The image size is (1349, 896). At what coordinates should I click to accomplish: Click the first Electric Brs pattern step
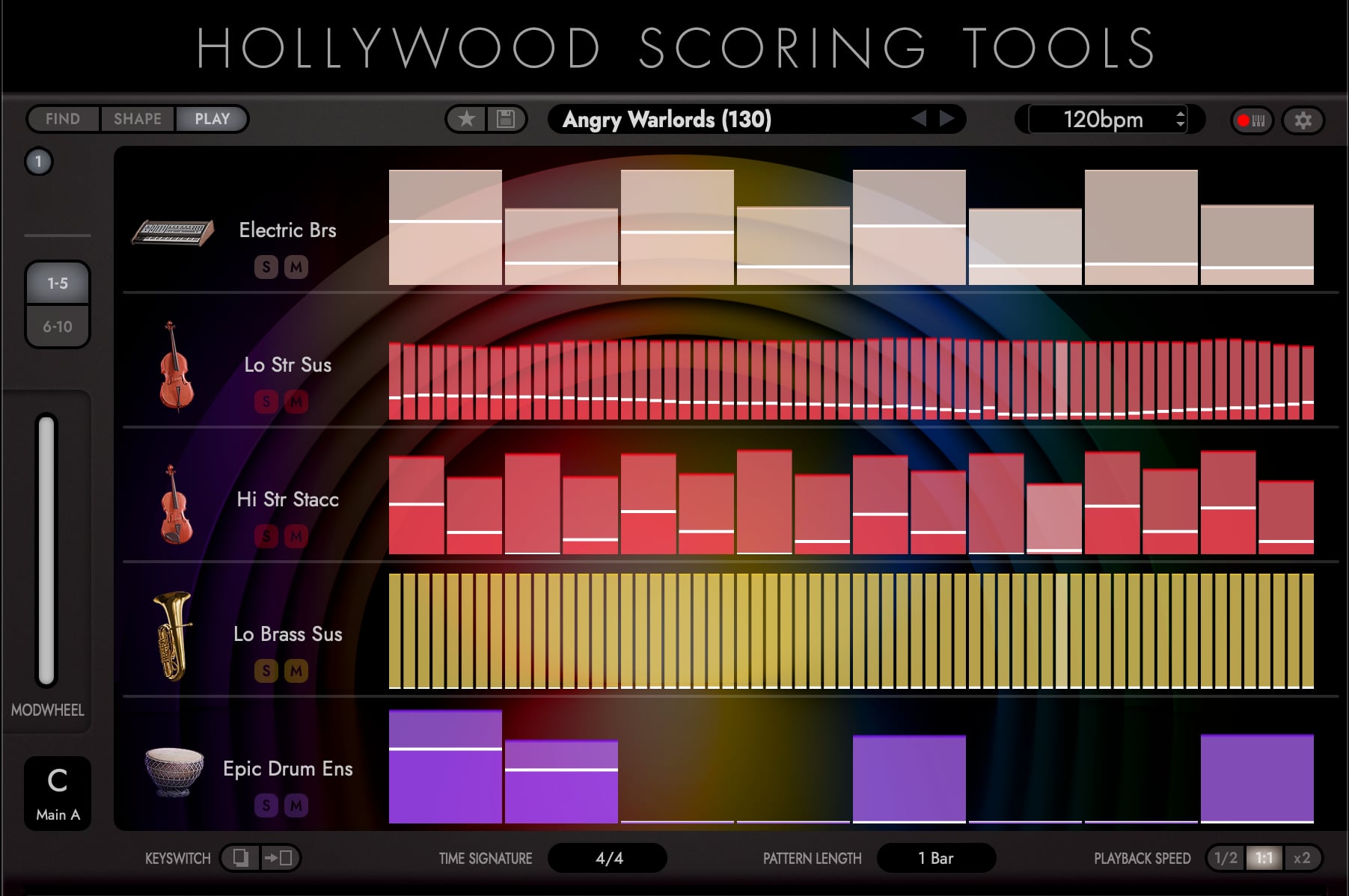point(445,227)
